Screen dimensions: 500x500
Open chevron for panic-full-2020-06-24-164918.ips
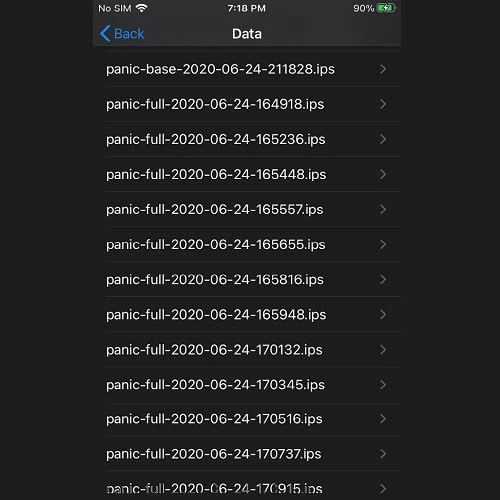383,104
